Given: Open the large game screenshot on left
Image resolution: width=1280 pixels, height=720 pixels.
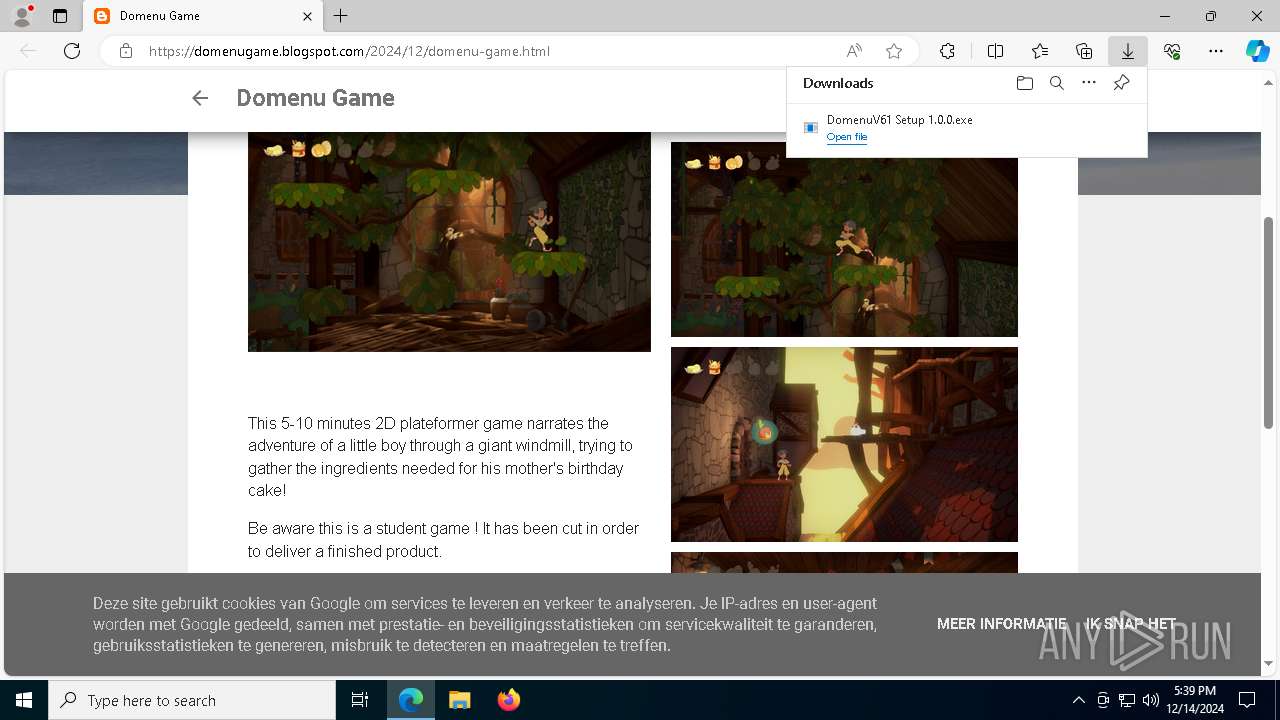Looking at the screenshot, I should click(x=449, y=242).
